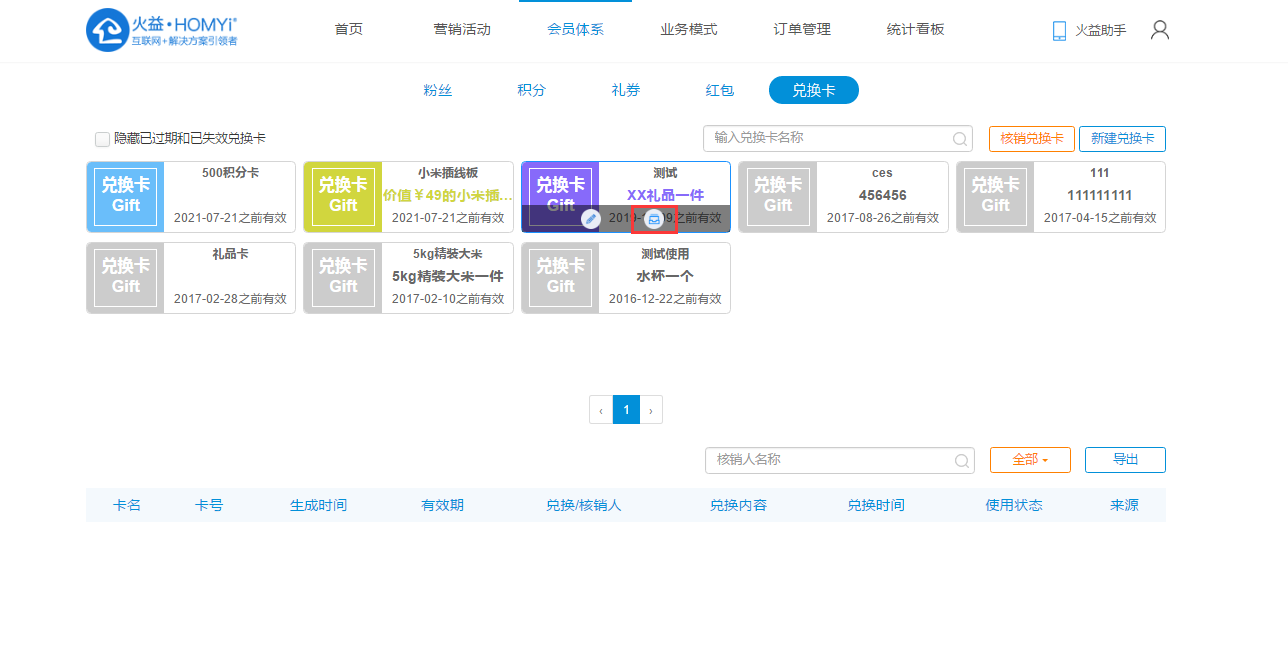Screen dimensions: 1288x665
Task: Click the pencil edit icon on 测试 card
Action: click(591, 218)
